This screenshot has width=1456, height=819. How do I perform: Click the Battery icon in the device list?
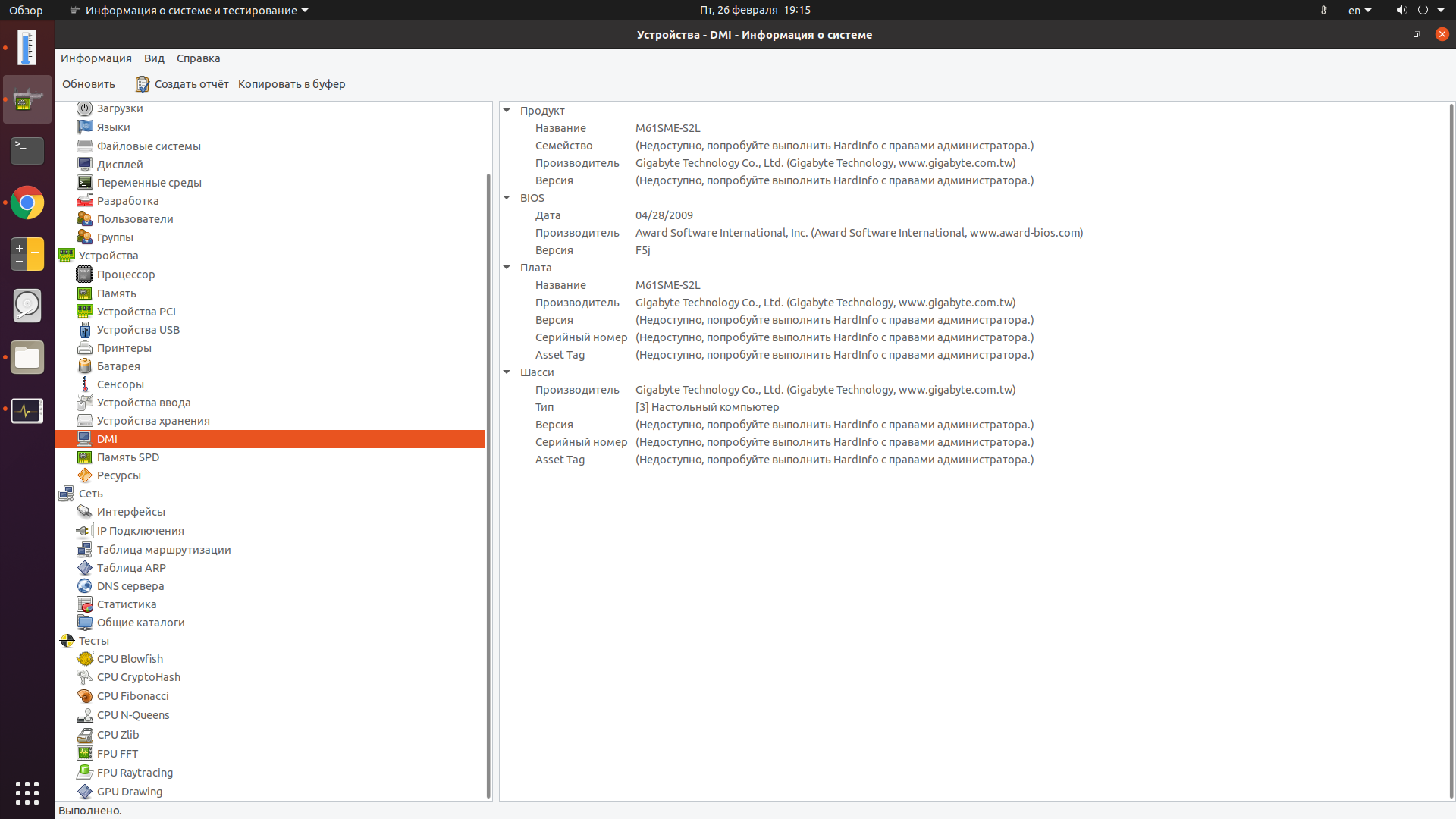tap(84, 366)
